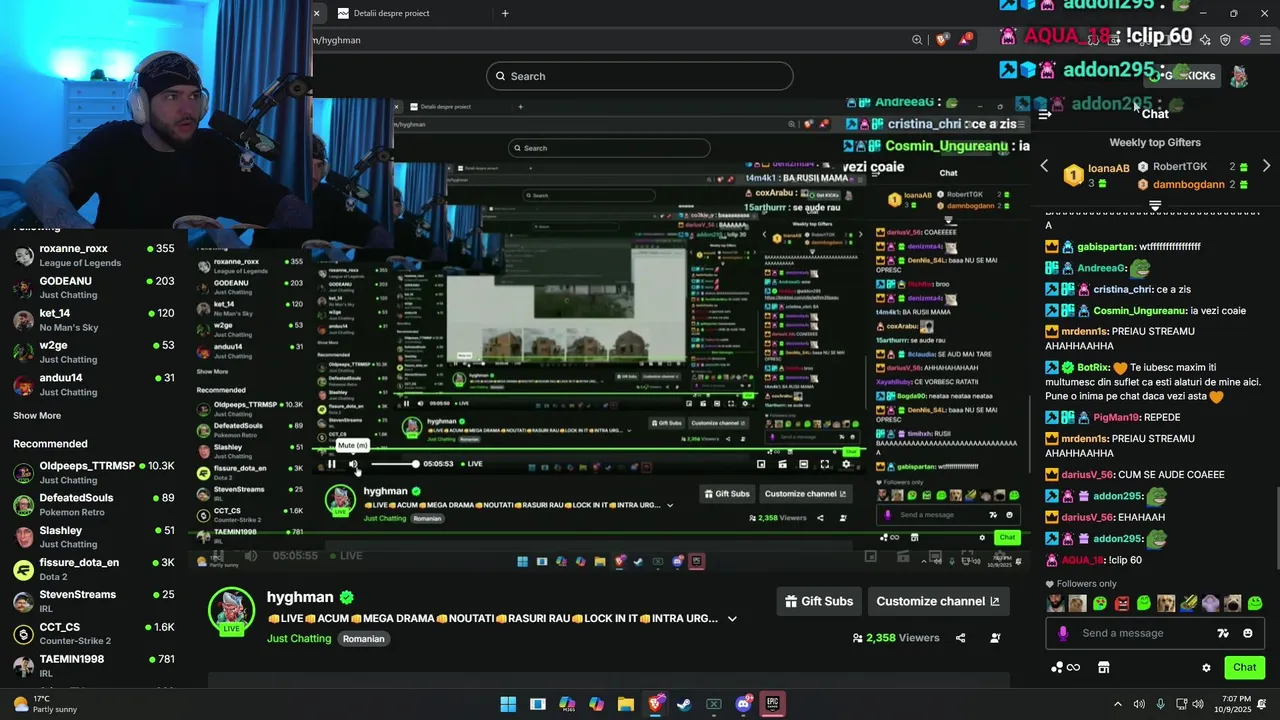Open the profile avatar at top right
The image size is (1280, 720).
(x=1238, y=76)
